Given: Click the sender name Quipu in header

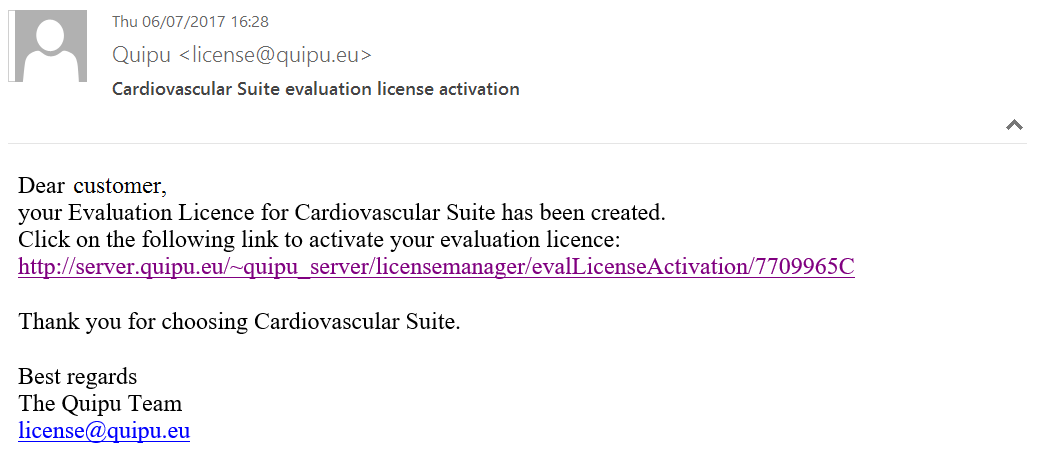Looking at the screenshot, I should click(141, 55).
